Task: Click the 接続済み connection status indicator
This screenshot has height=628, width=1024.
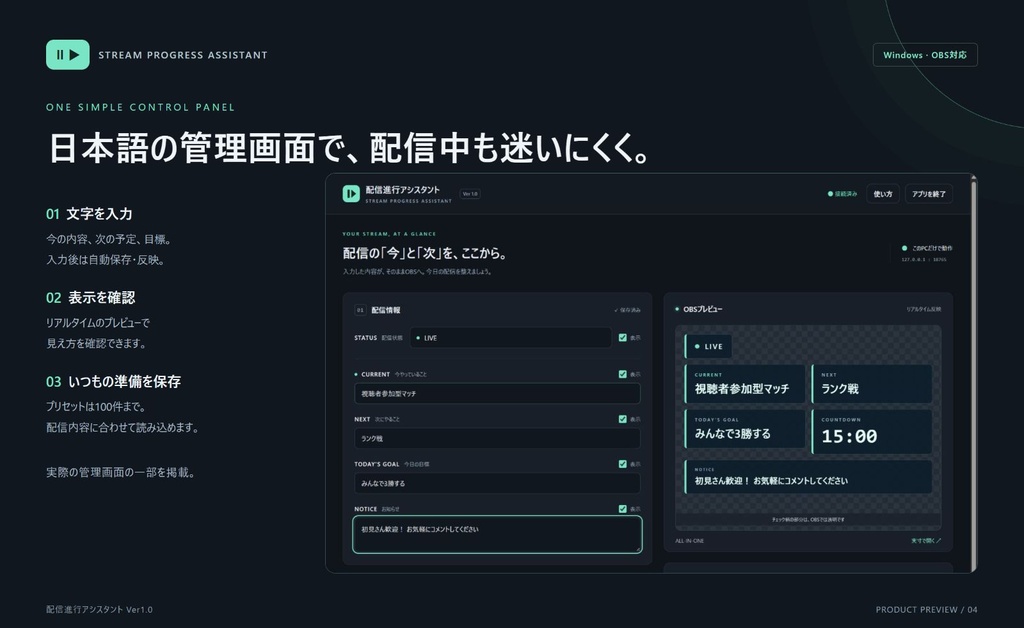Action: [x=842, y=194]
